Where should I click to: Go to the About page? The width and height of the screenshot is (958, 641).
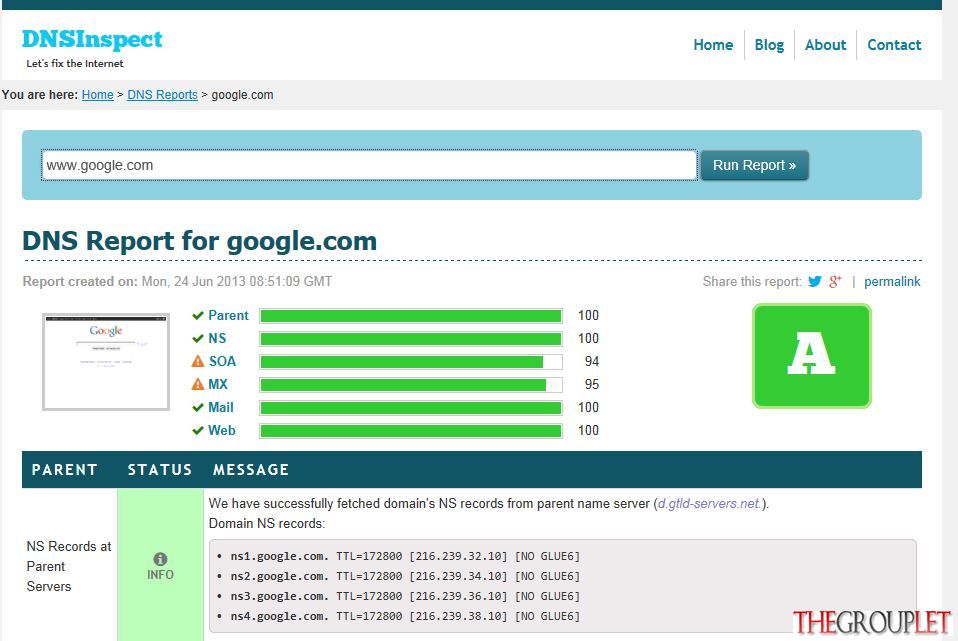[825, 45]
